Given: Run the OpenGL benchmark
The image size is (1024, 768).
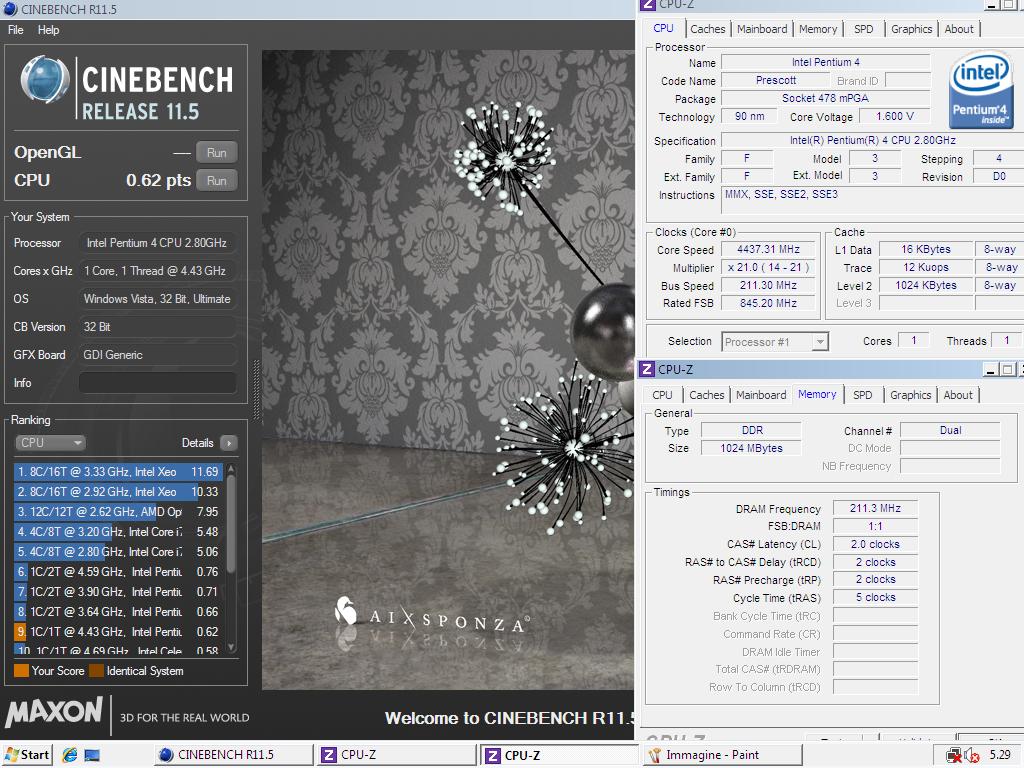Looking at the screenshot, I should coord(216,152).
